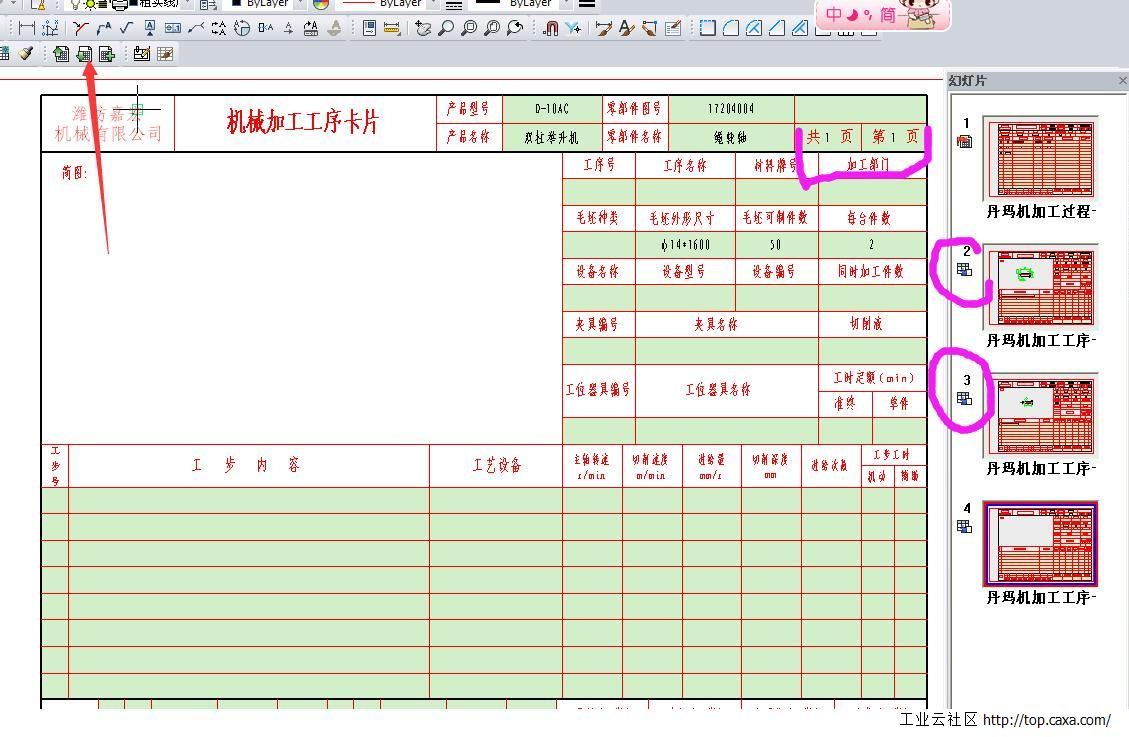Click the properties panel icon
The width and height of the screenshot is (1129, 737).
(369, 28)
